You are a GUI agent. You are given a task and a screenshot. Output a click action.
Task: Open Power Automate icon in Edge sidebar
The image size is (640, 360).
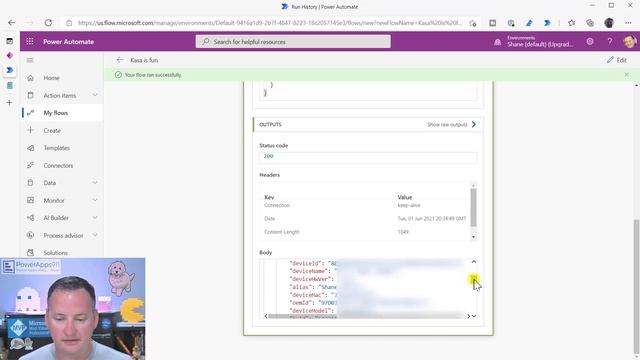pyautogui.click(x=9, y=70)
